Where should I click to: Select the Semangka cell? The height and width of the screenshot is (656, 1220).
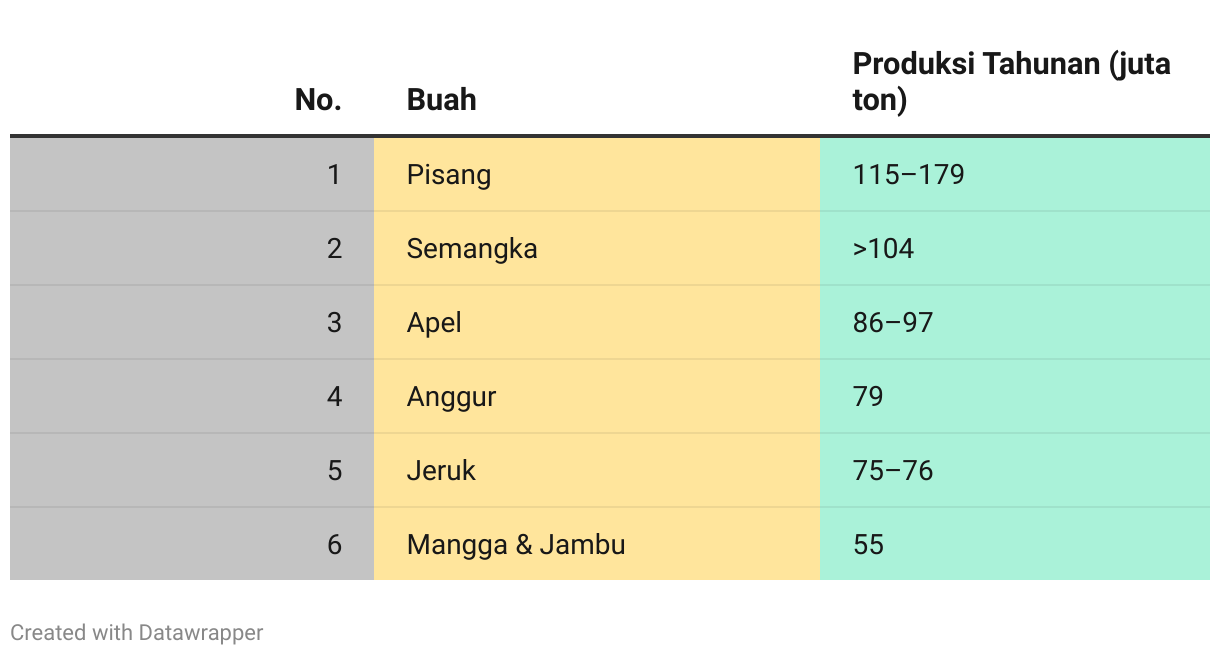coord(597,249)
